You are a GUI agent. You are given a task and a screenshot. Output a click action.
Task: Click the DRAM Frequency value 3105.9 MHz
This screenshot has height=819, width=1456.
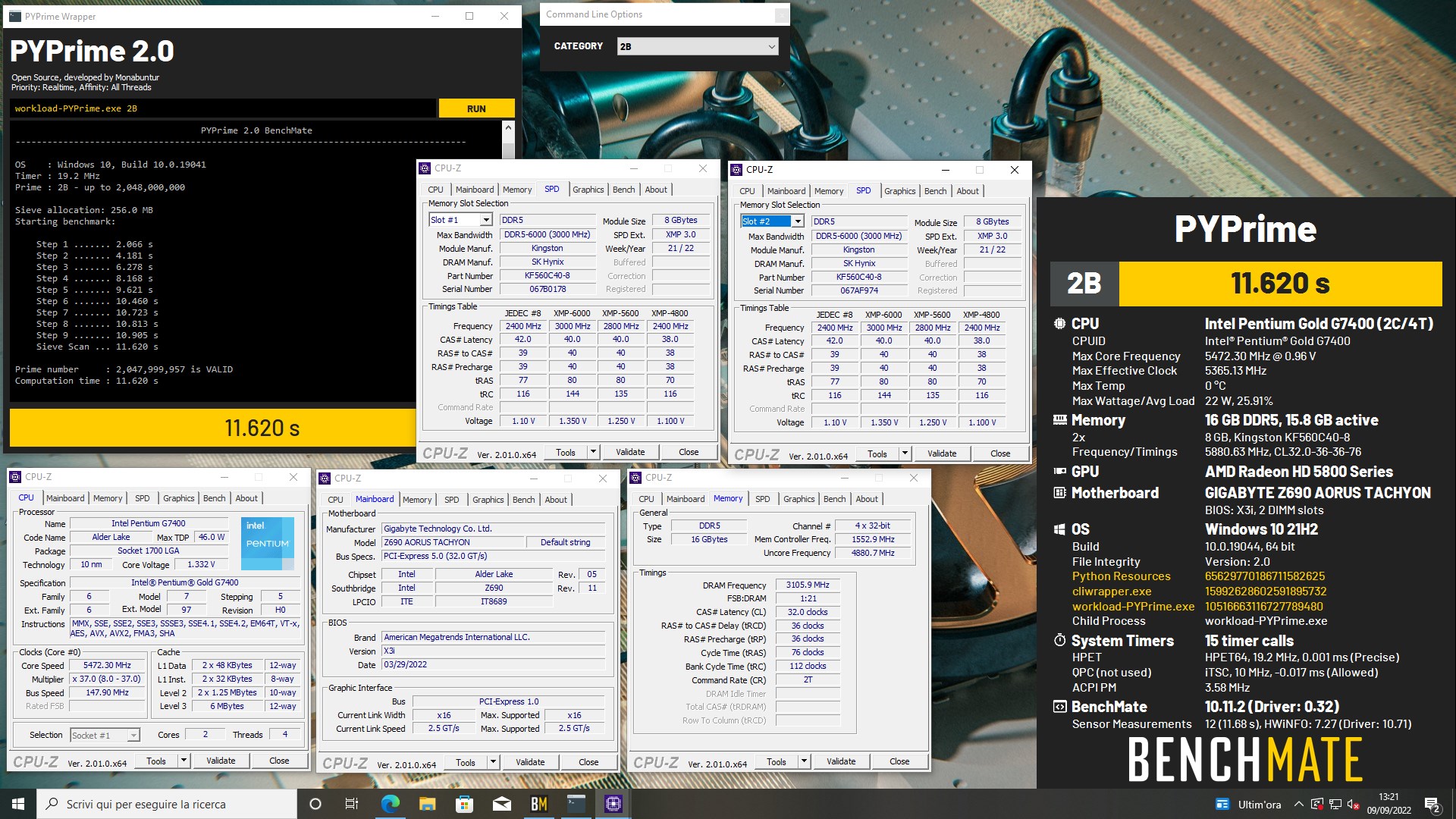(x=808, y=585)
